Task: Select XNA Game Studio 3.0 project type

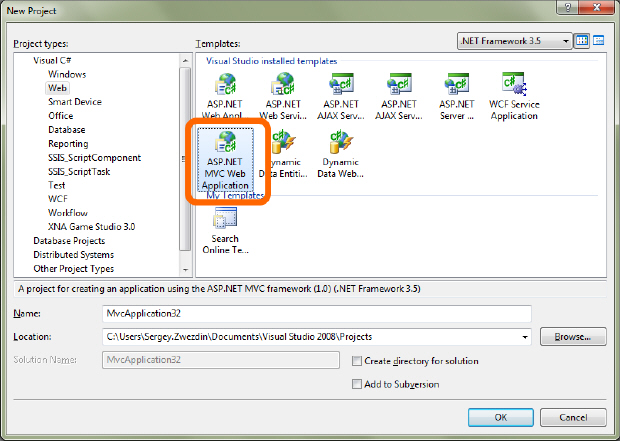Action: point(91,227)
